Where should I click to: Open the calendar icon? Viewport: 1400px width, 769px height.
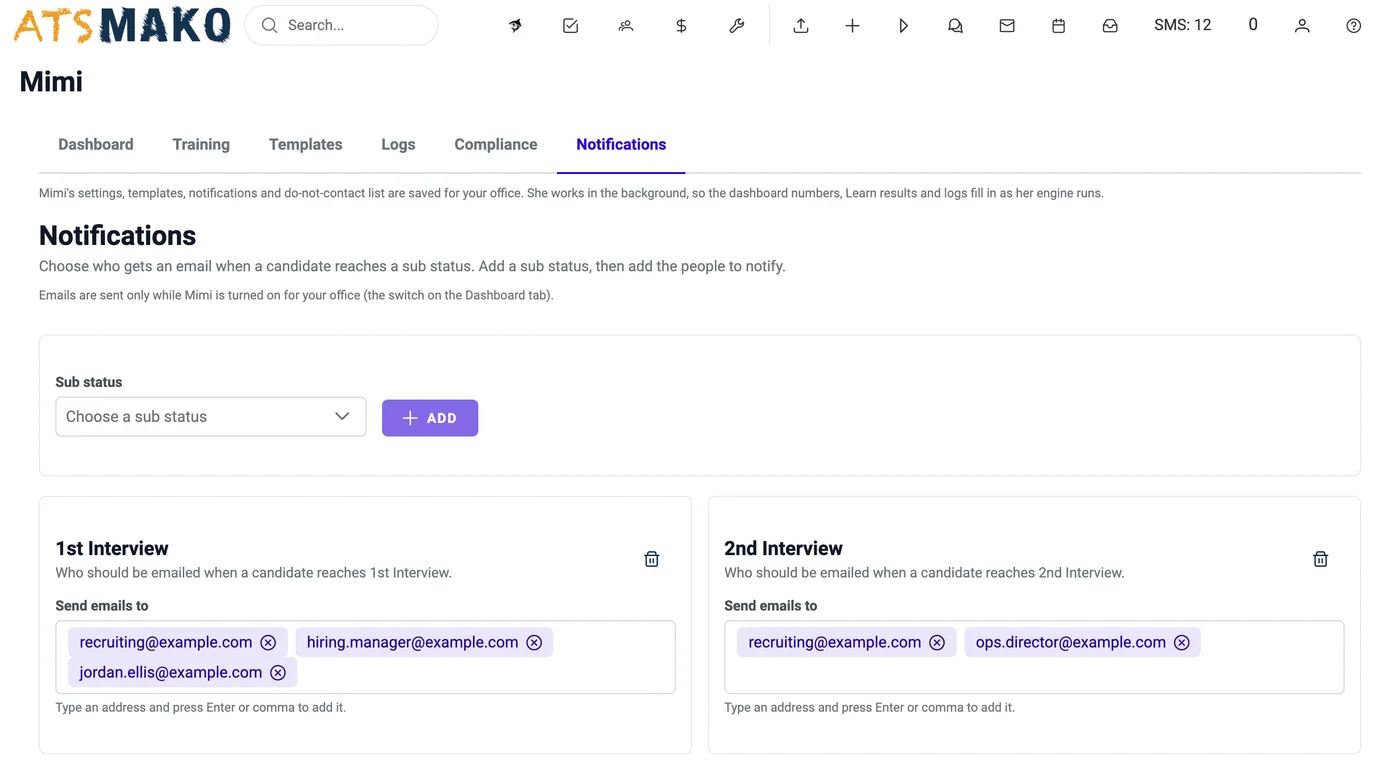pyautogui.click(x=1058, y=26)
